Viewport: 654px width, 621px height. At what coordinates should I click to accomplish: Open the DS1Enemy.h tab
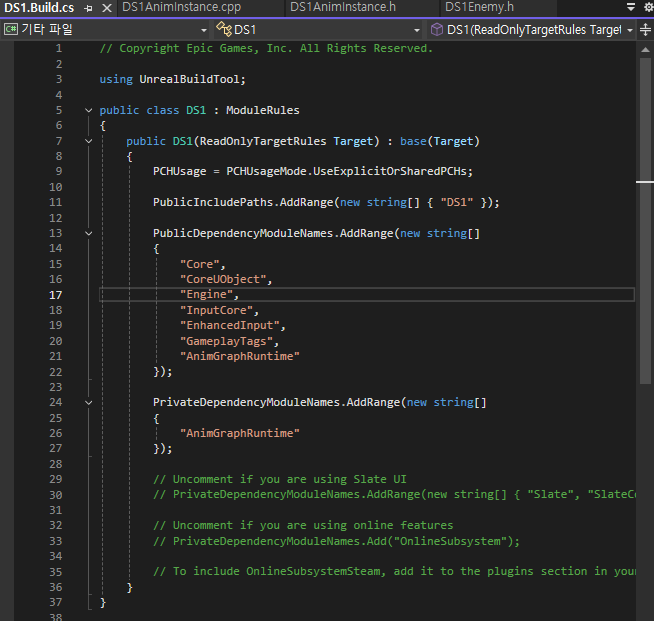pos(479,7)
